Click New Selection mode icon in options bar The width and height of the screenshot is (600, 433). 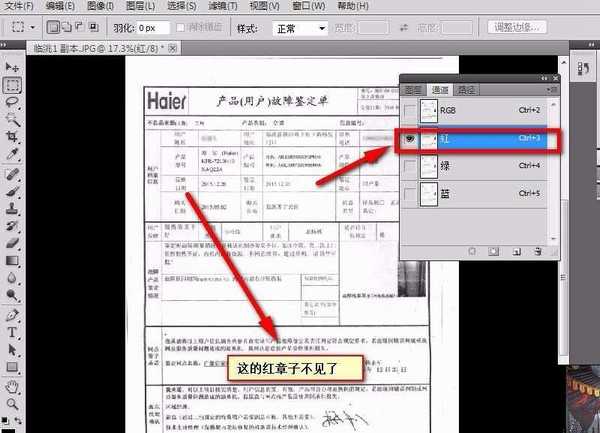pos(53,27)
